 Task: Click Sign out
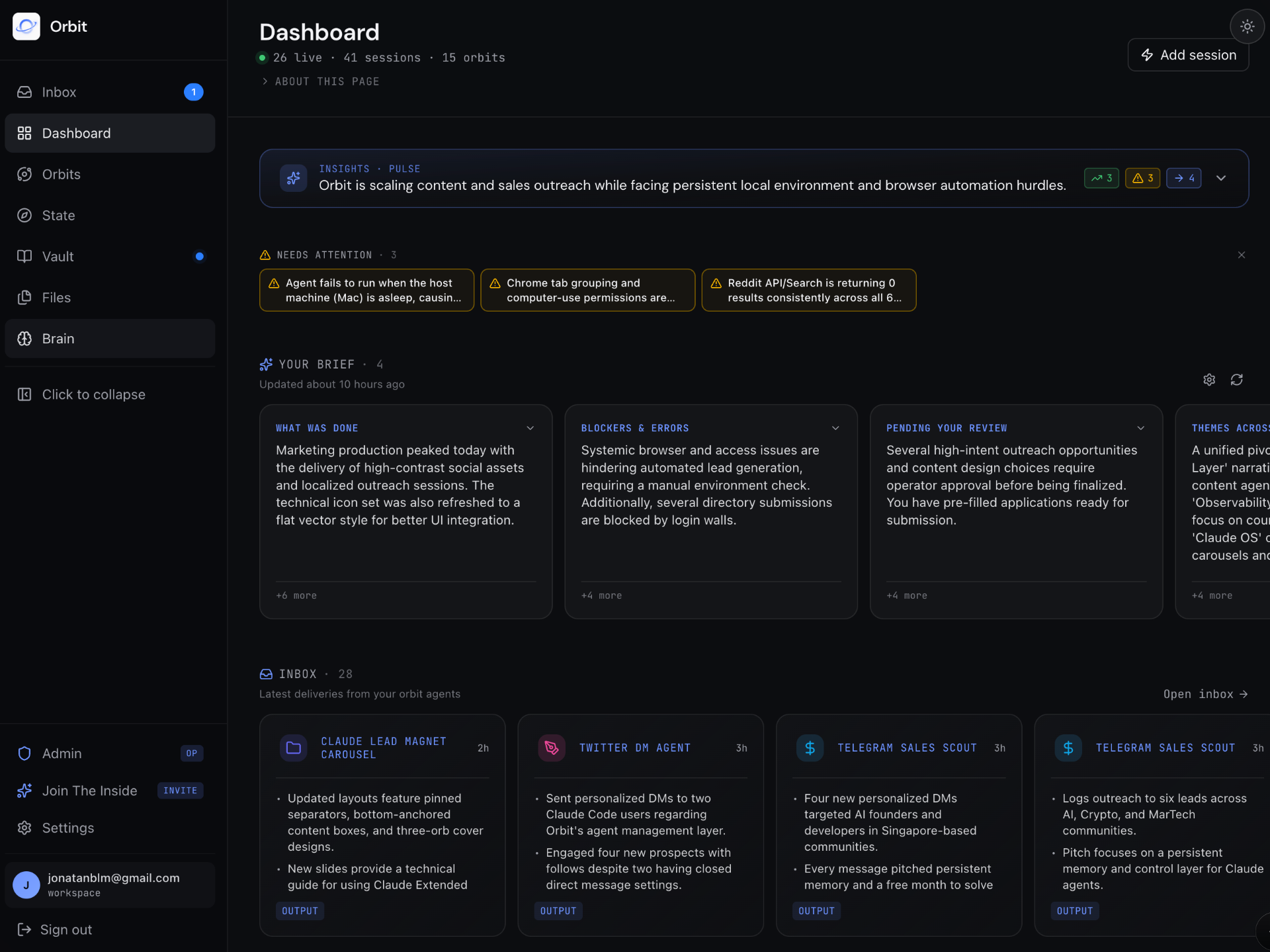point(55,930)
